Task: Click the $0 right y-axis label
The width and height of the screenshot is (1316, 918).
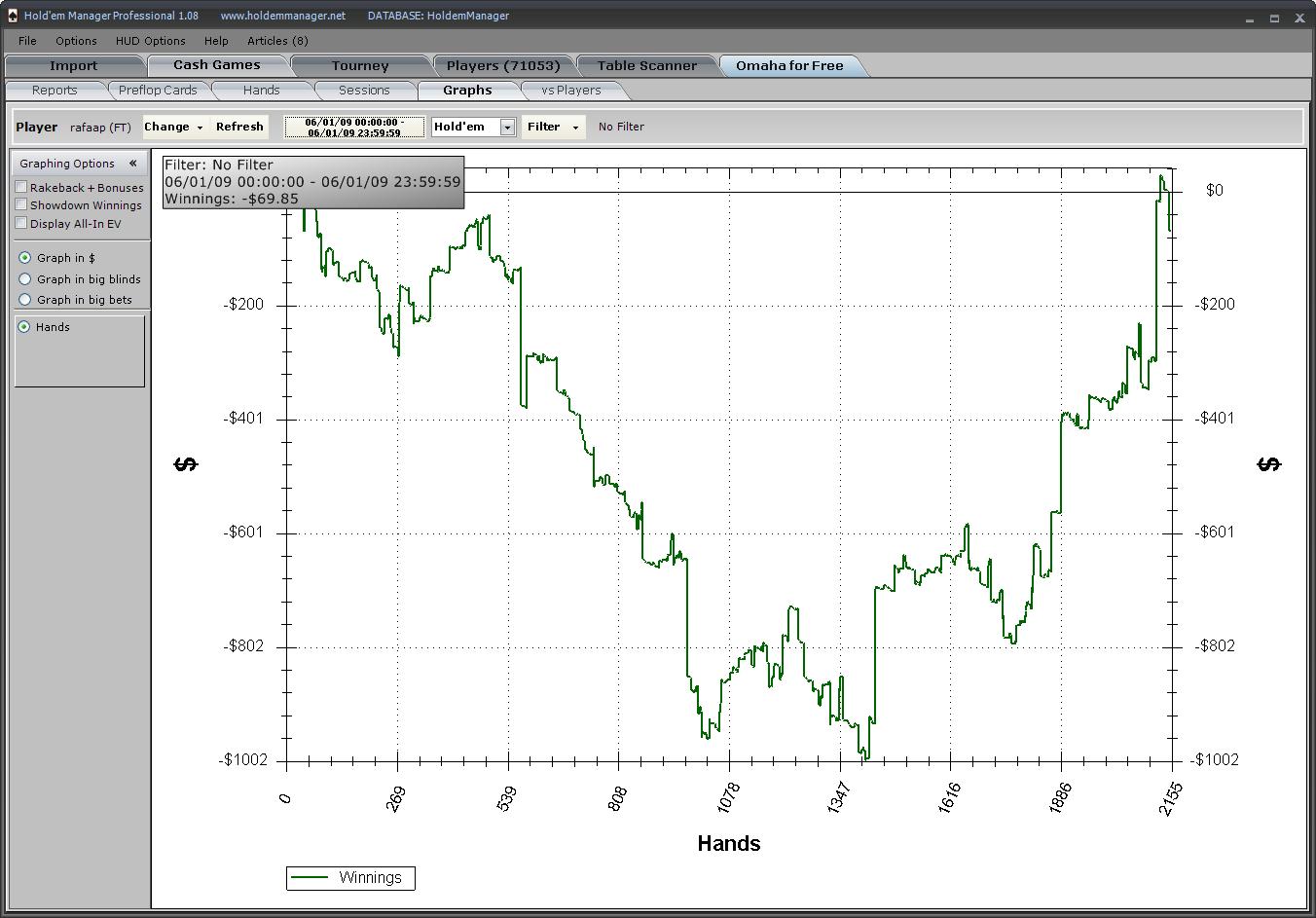Action: [1215, 190]
